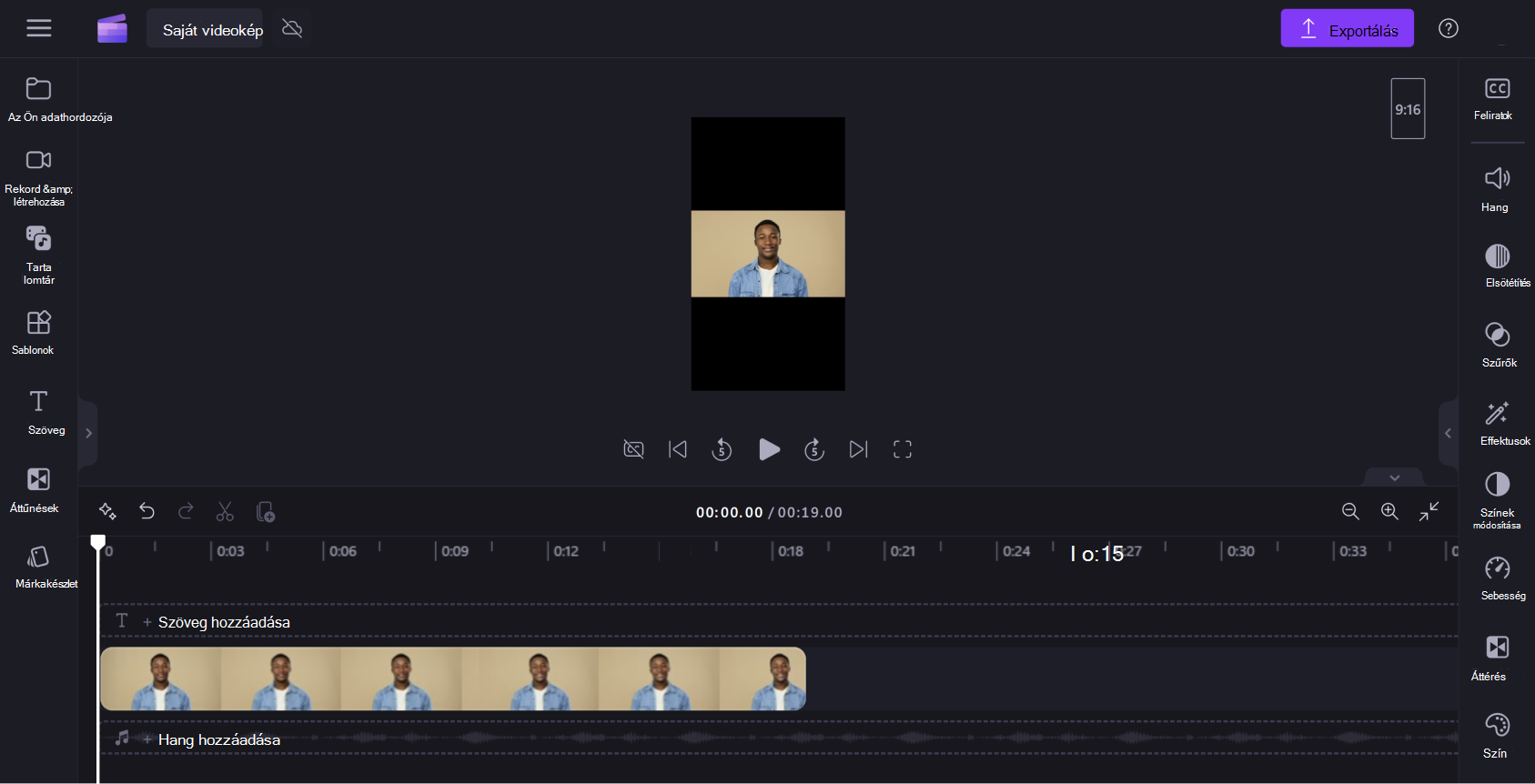Fit timeline to screen
This screenshot has width=1535, height=784.
point(1429,511)
